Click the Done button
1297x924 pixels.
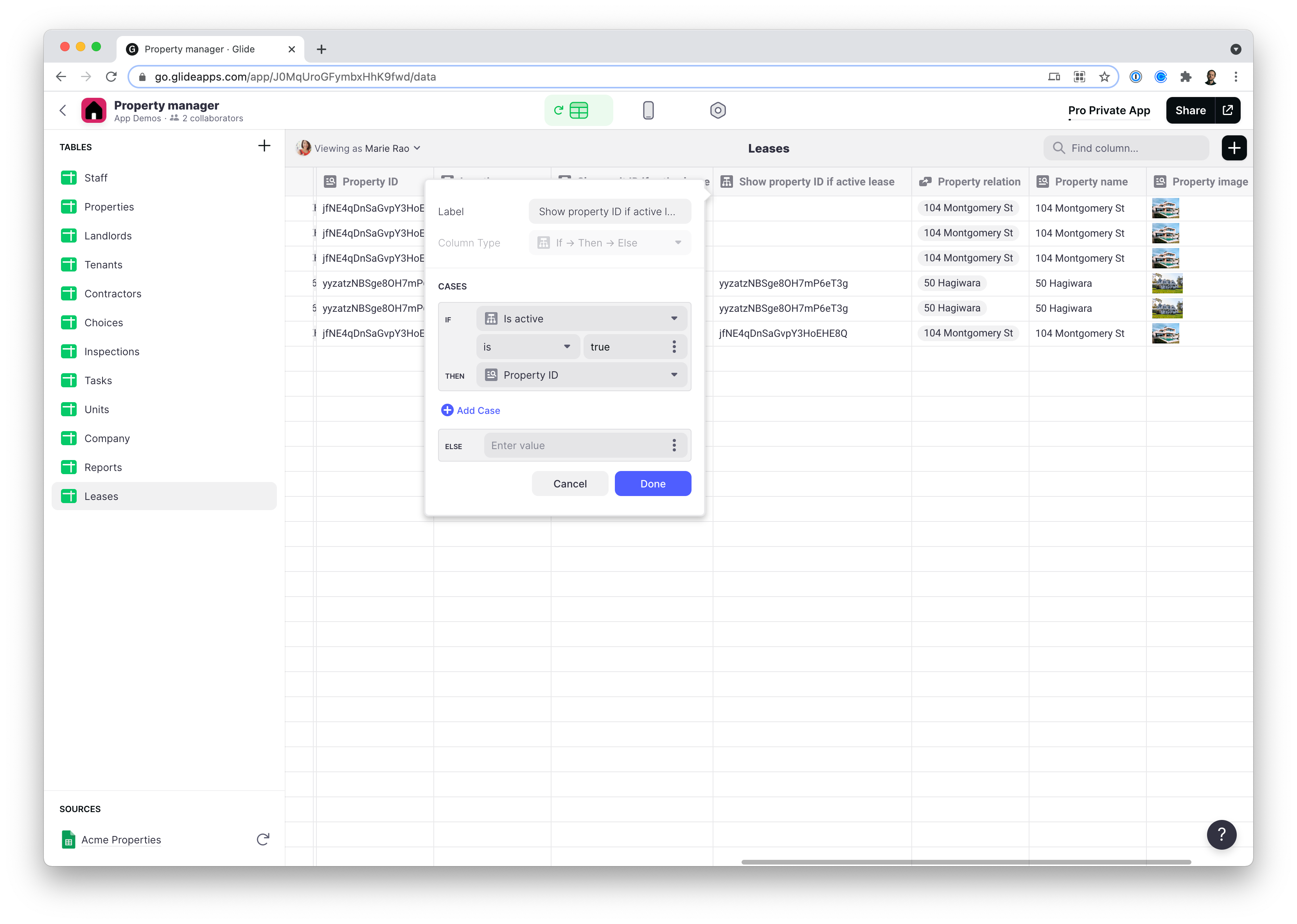tap(652, 484)
